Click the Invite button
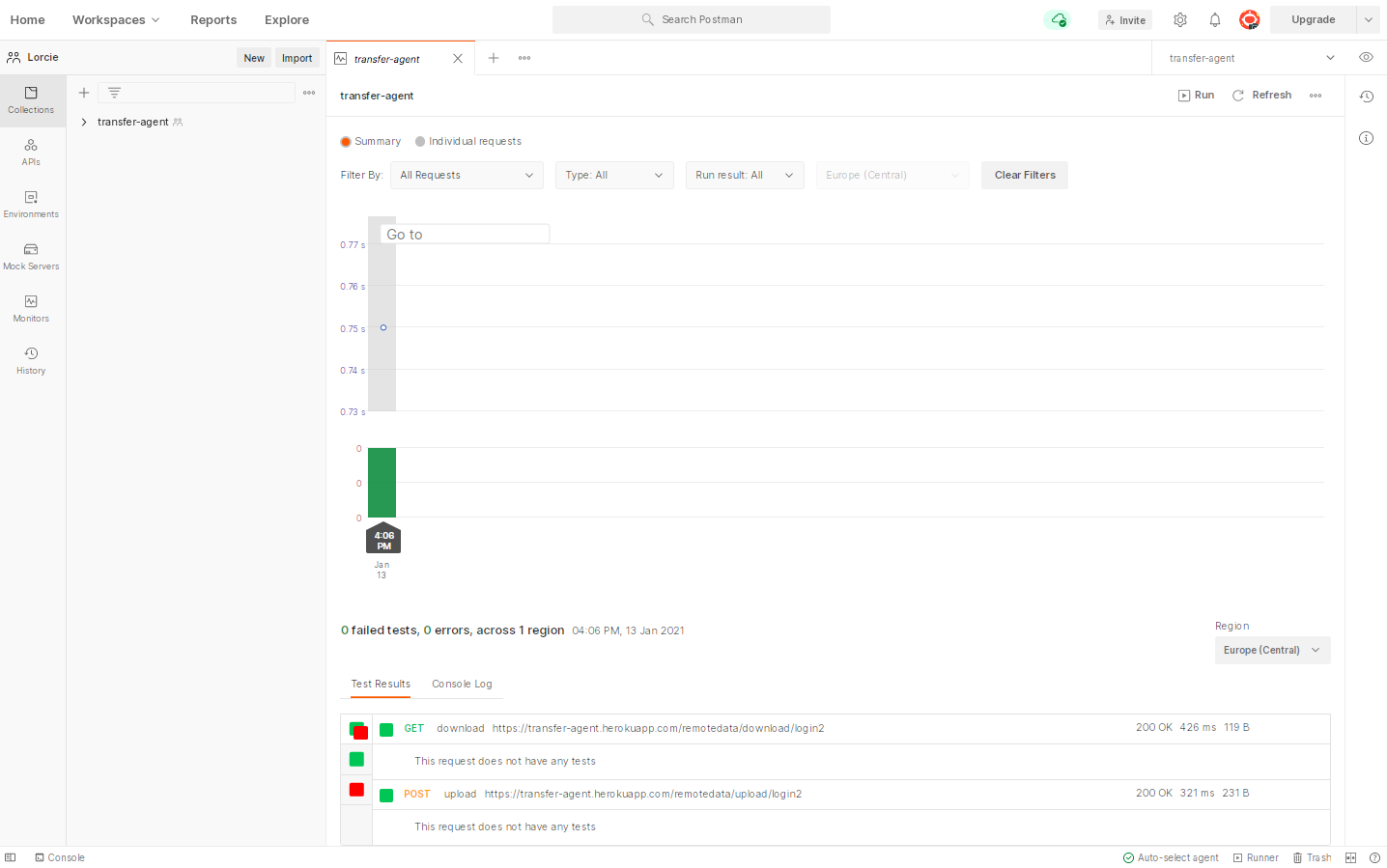Screen dimensions: 1387x868 pyautogui.click(x=1125, y=20)
